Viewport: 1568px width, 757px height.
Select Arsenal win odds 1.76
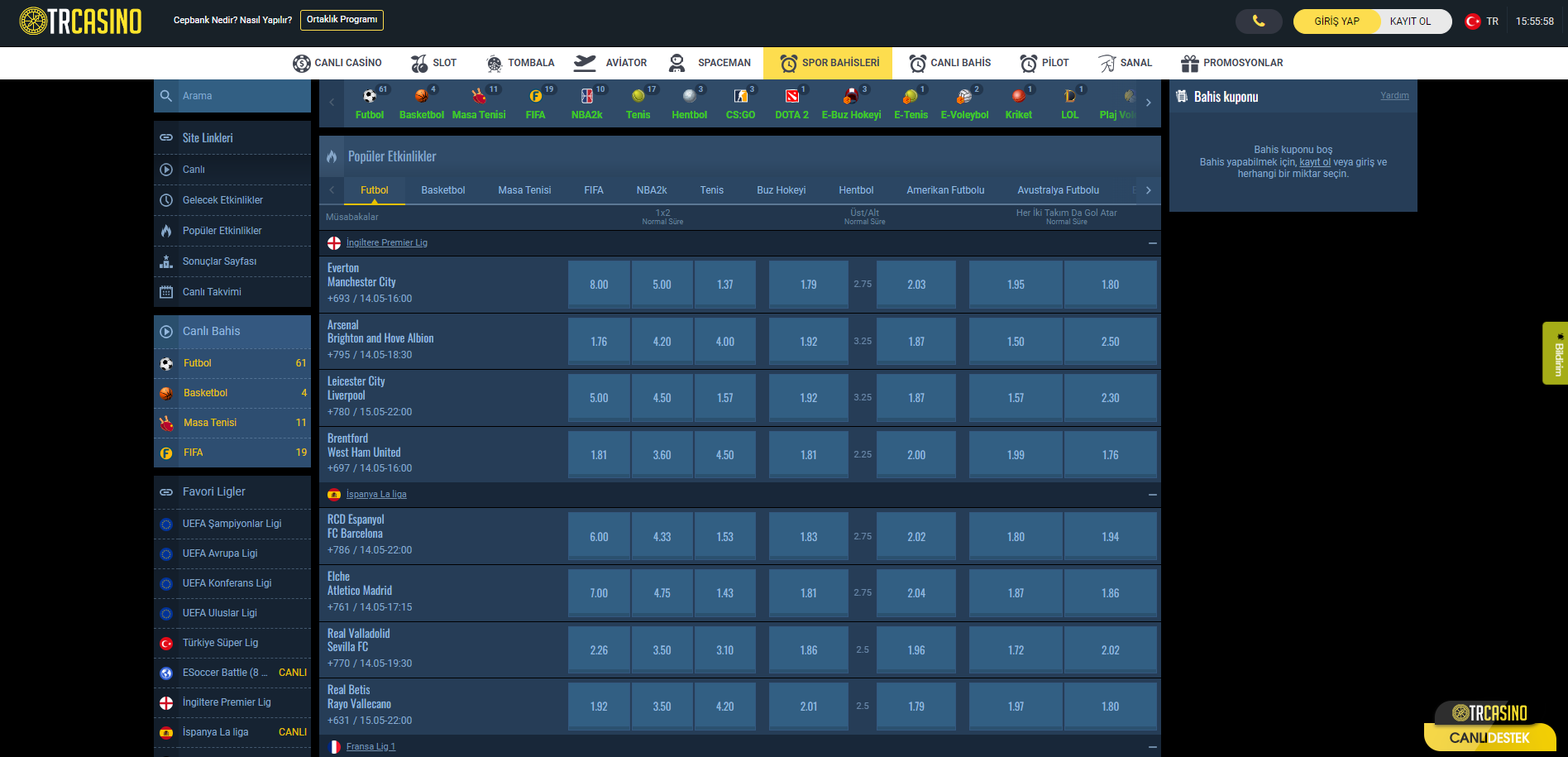[599, 342]
